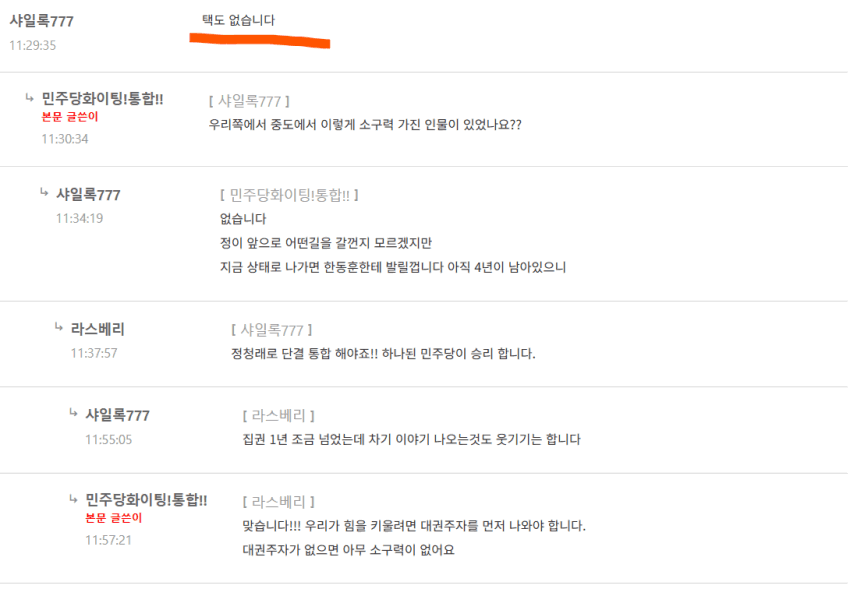Open the profile of top commenter 샤일록777
Screen dimensions: 850x596
42,21
